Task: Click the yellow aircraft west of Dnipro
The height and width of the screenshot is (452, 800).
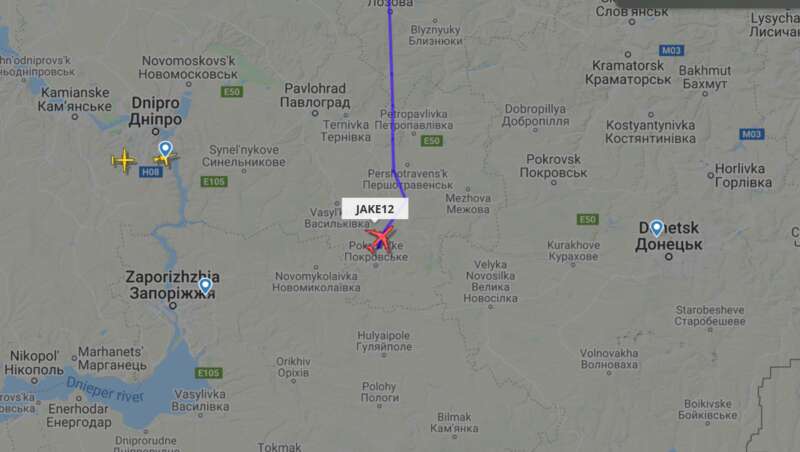Action: pos(123,160)
